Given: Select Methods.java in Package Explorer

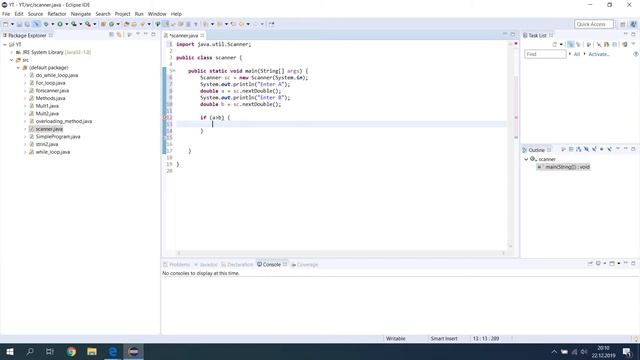Looking at the screenshot, I should click(50, 98).
